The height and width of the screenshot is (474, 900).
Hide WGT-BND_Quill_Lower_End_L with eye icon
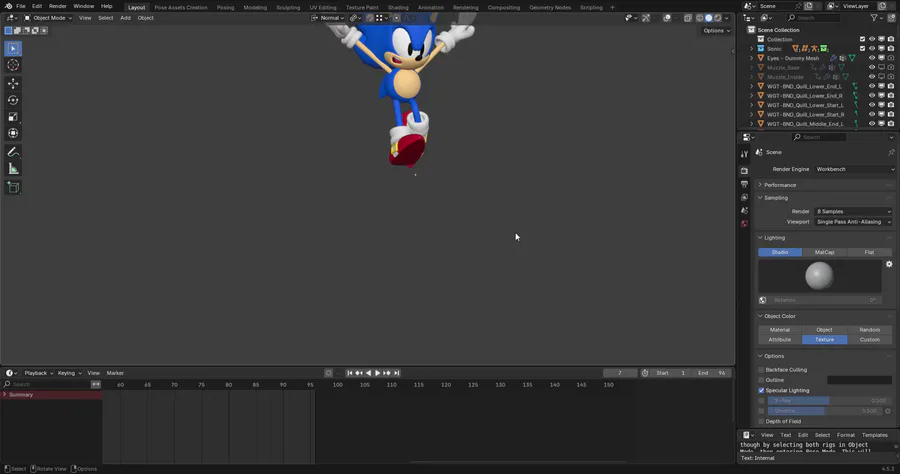pyautogui.click(x=872, y=86)
